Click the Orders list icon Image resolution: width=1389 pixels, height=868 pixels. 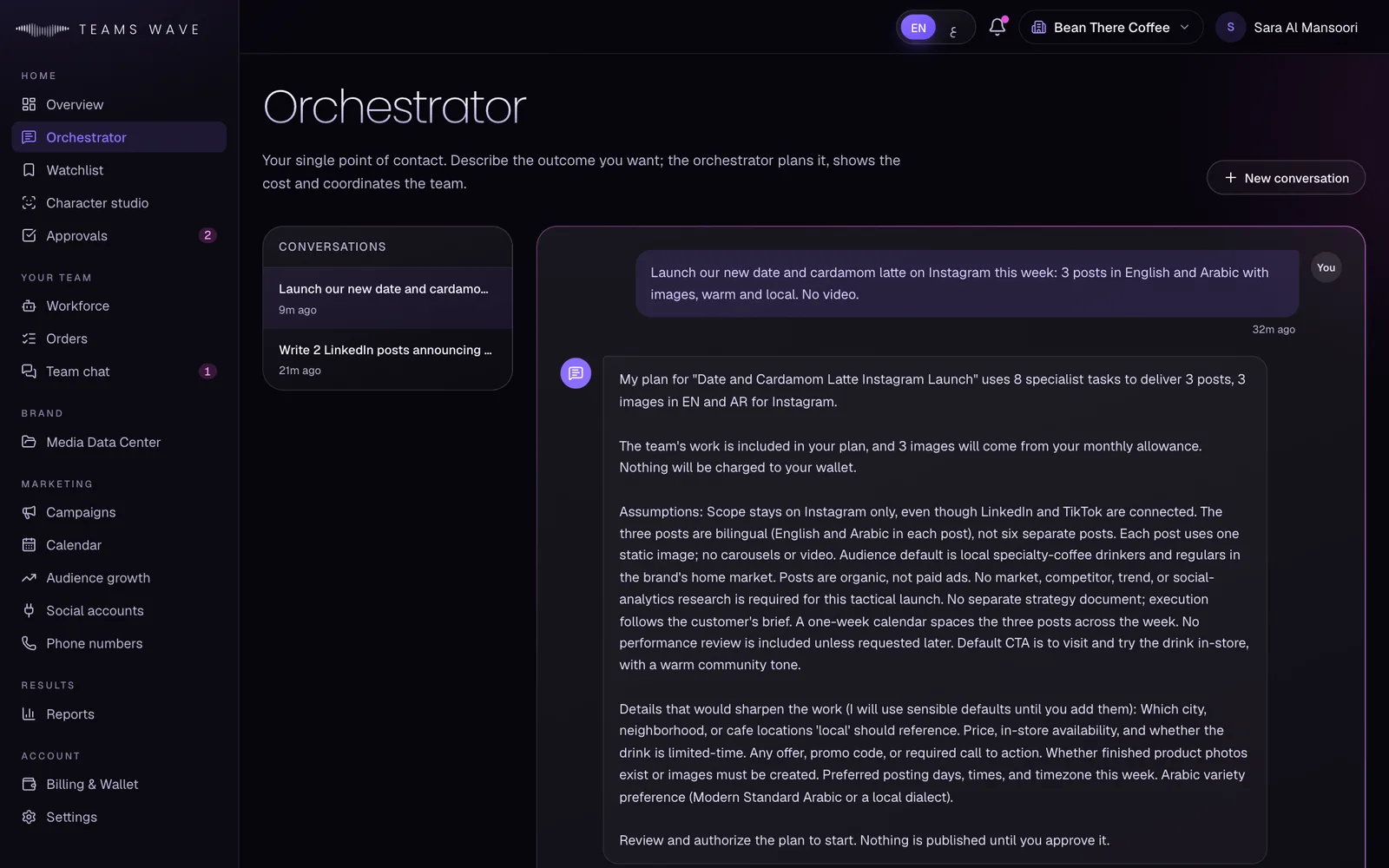pos(29,339)
